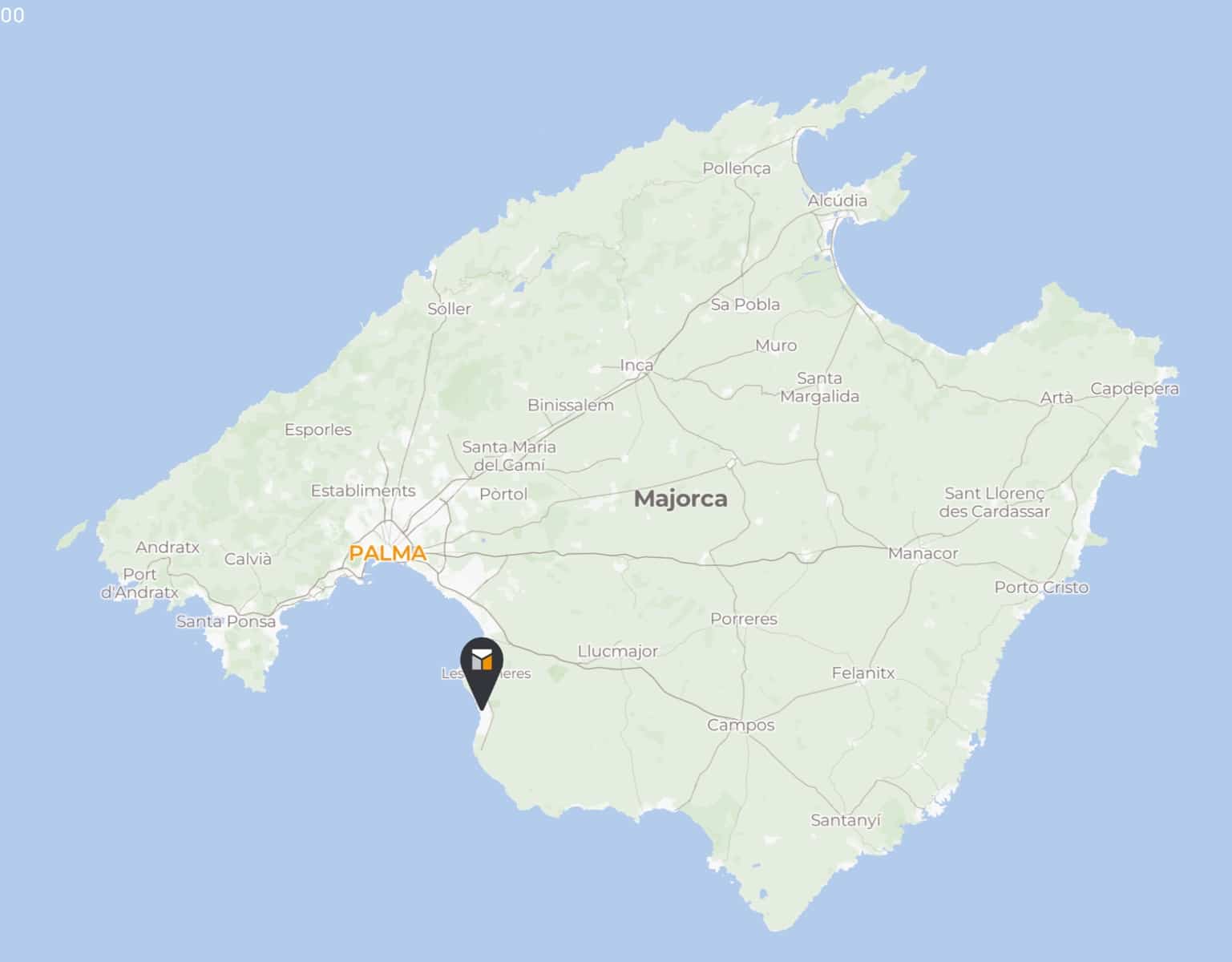
Task: Select the Campos town label
Action: [741, 725]
